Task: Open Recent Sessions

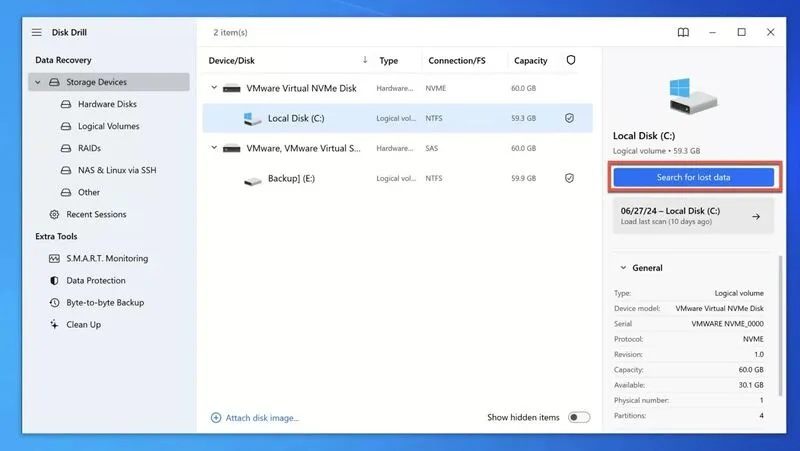Action: point(96,214)
